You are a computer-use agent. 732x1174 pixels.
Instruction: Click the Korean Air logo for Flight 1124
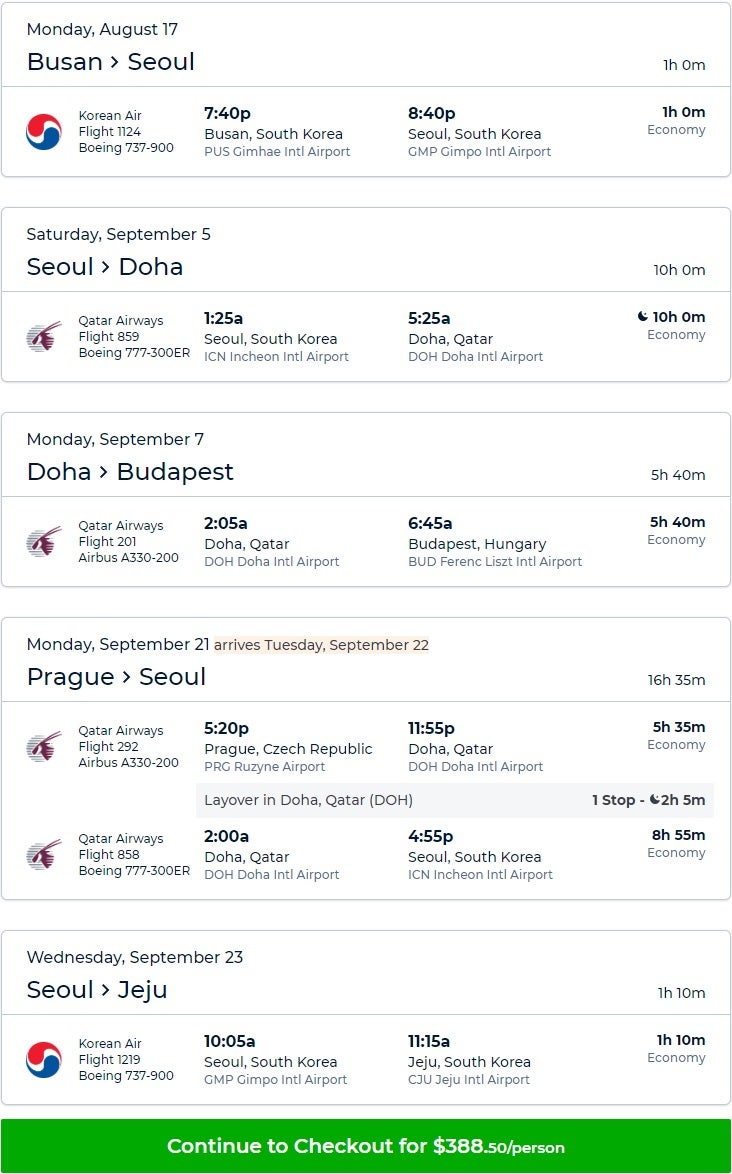pyautogui.click(x=44, y=132)
